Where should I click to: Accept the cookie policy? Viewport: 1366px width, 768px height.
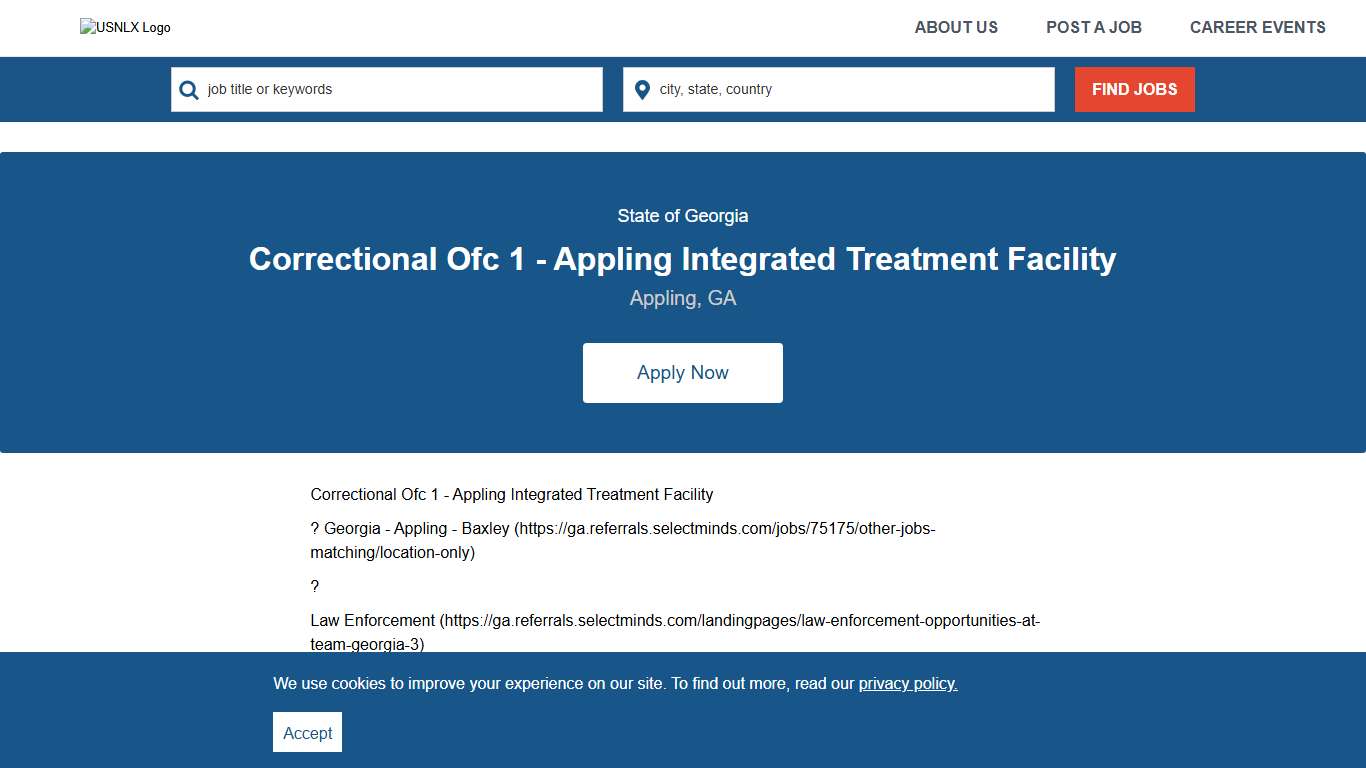click(307, 732)
